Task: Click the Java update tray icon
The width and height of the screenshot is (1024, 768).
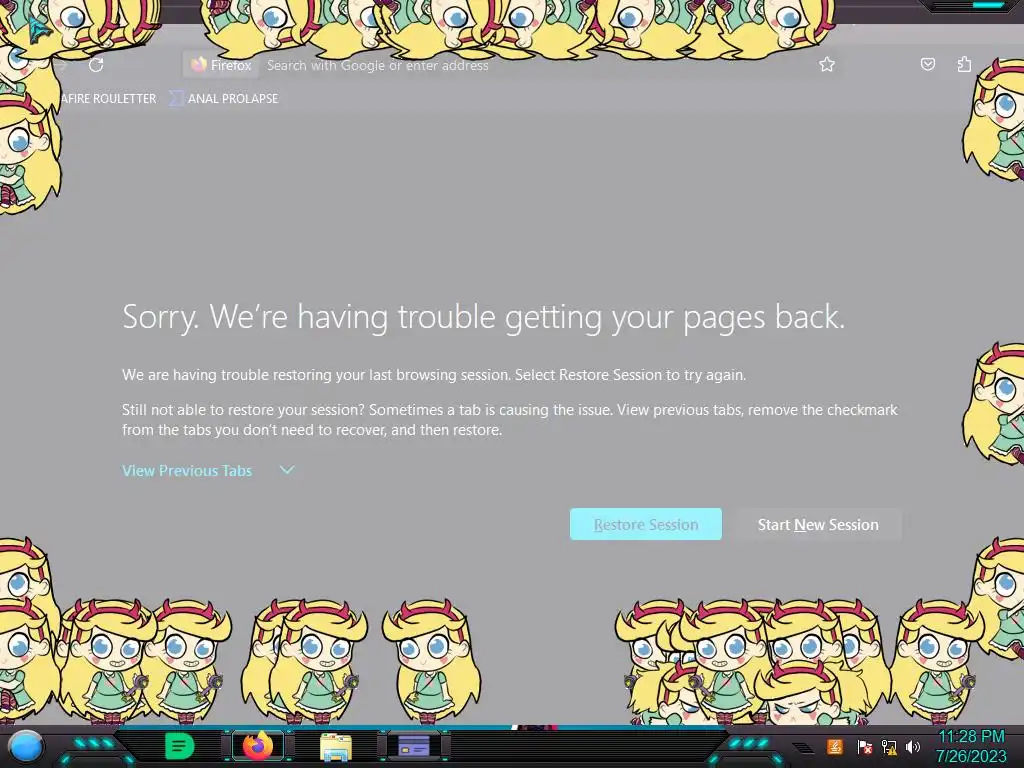Action: click(835, 746)
